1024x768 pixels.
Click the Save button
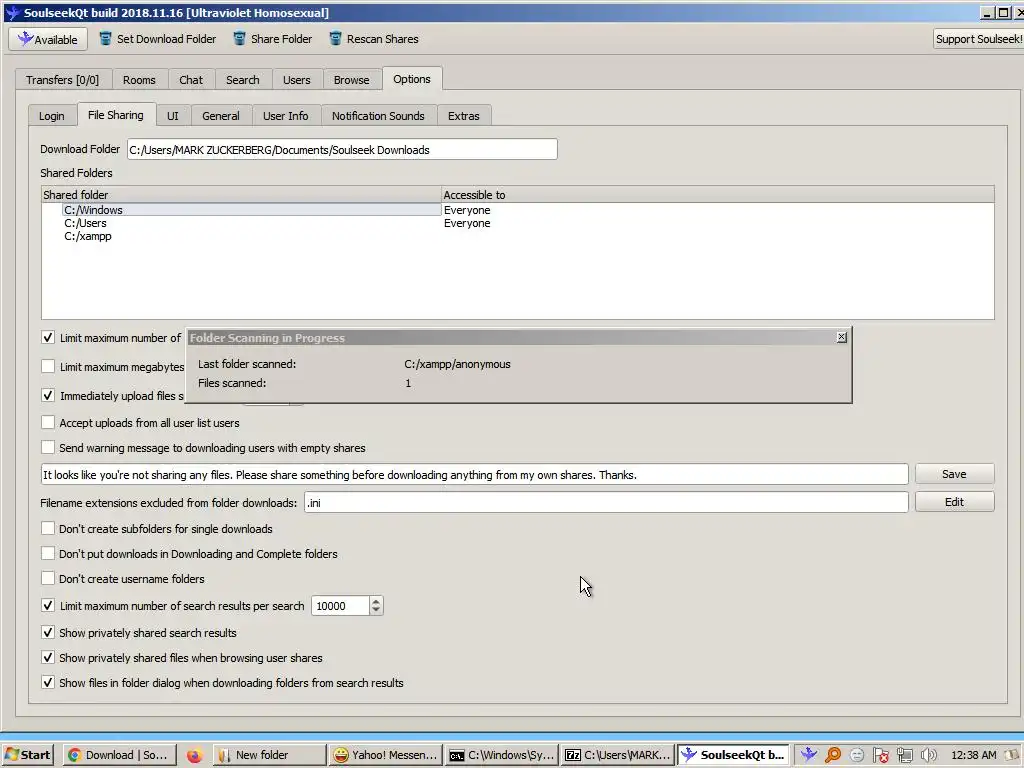[954, 474]
